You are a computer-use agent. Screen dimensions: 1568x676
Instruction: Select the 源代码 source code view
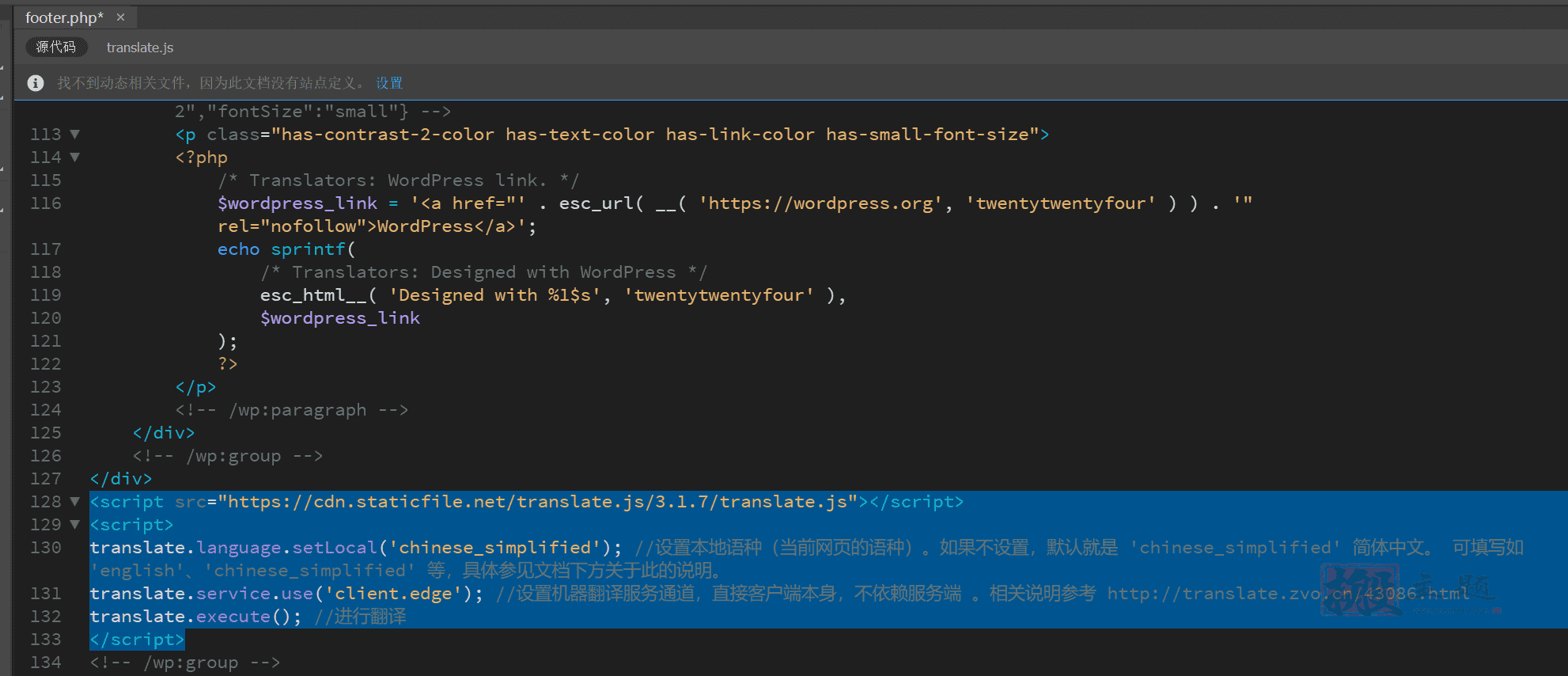(56, 47)
